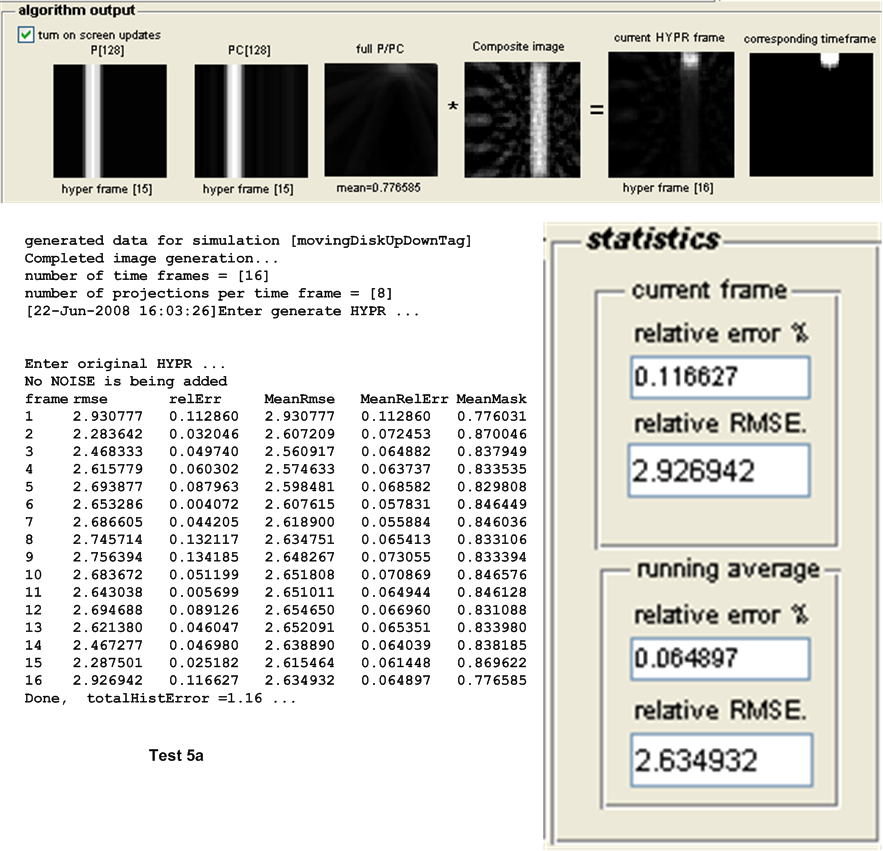Click the current frame relative error % field

coord(720,376)
